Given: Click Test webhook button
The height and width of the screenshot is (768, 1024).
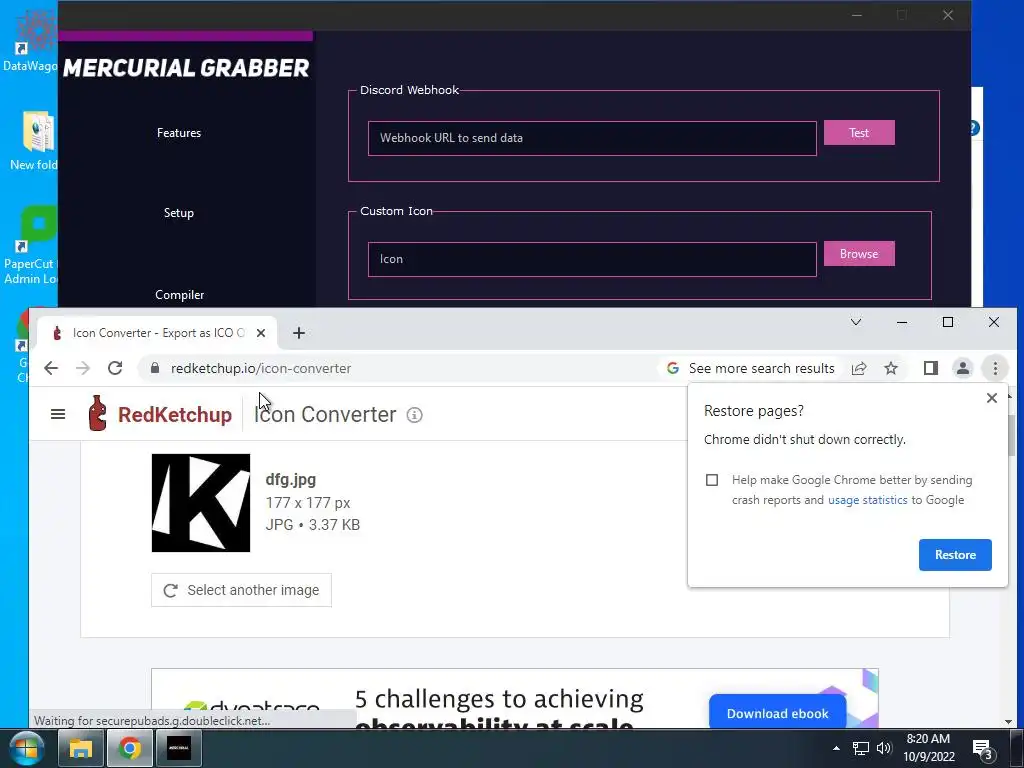Looking at the screenshot, I should tap(859, 133).
